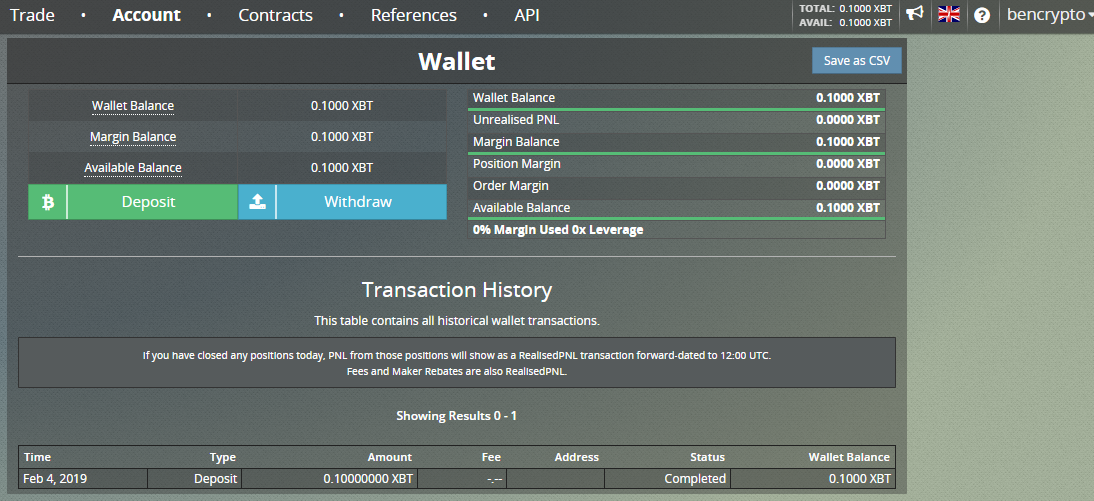Screen dimensions: 1094x501
Task: Click the Transaction History heading
Action: [456, 290]
